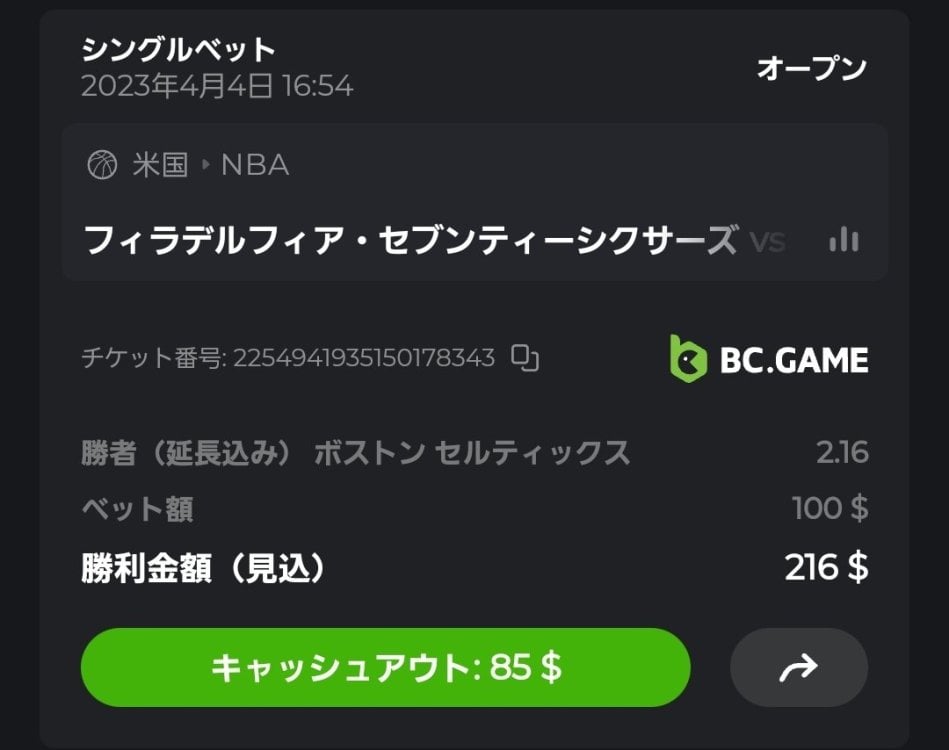
Task: Click the ボストン セルティックス selection
Action: 472,453
